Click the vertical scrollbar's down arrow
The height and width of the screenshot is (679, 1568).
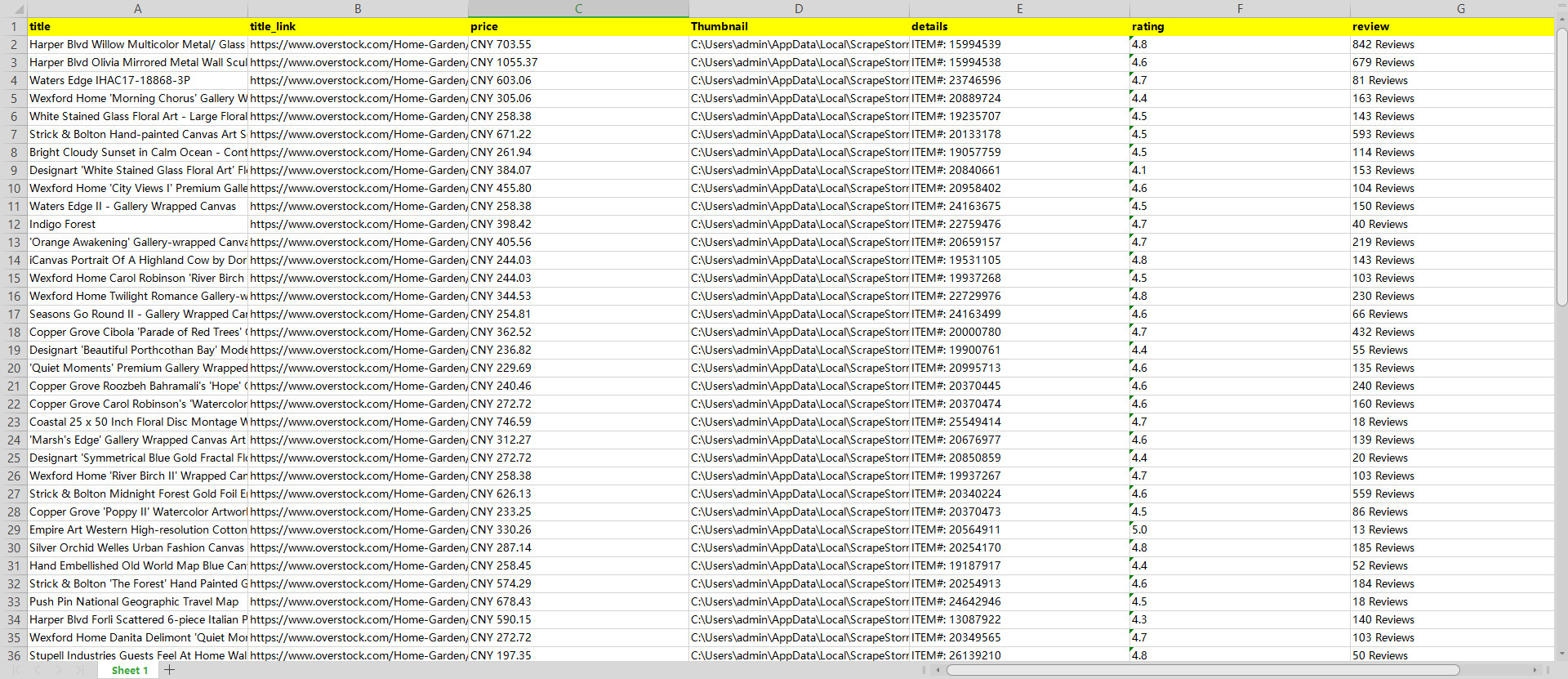click(x=1561, y=654)
